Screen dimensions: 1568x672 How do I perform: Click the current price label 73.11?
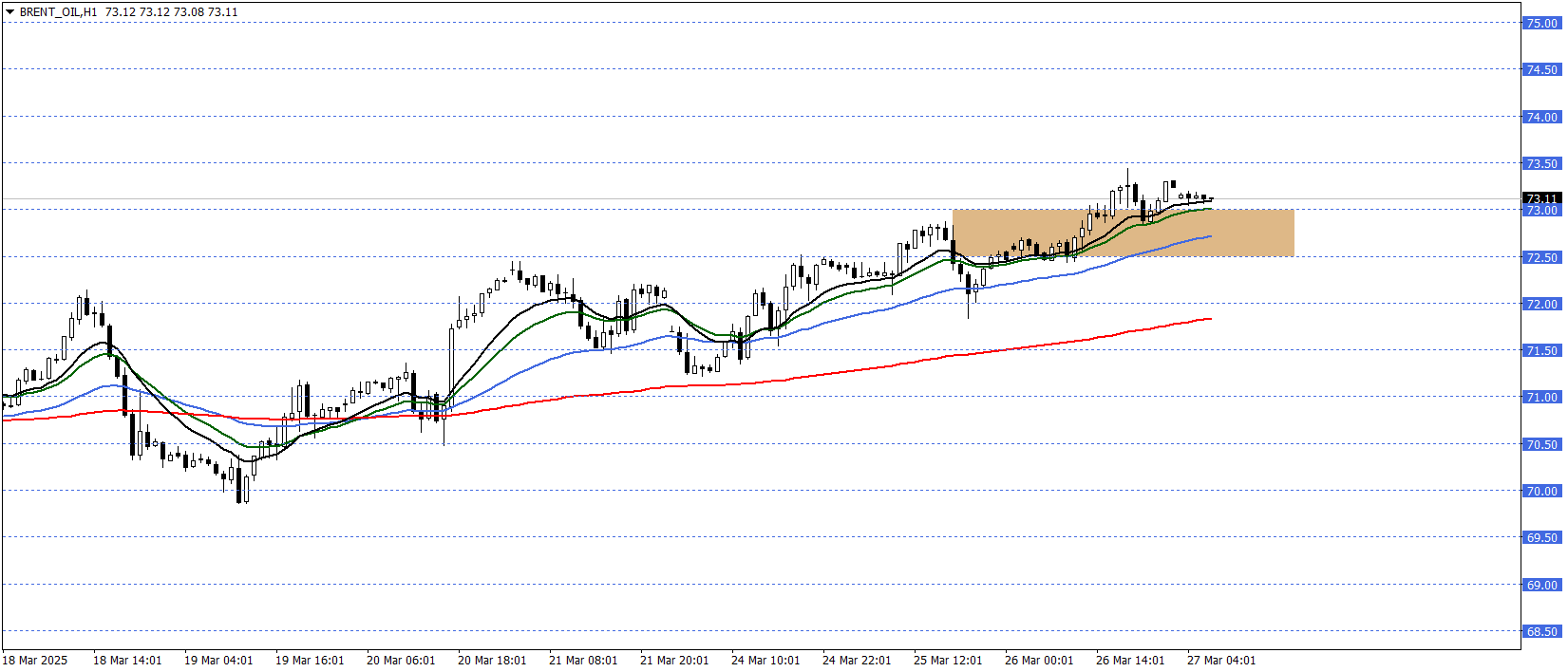click(x=1542, y=198)
